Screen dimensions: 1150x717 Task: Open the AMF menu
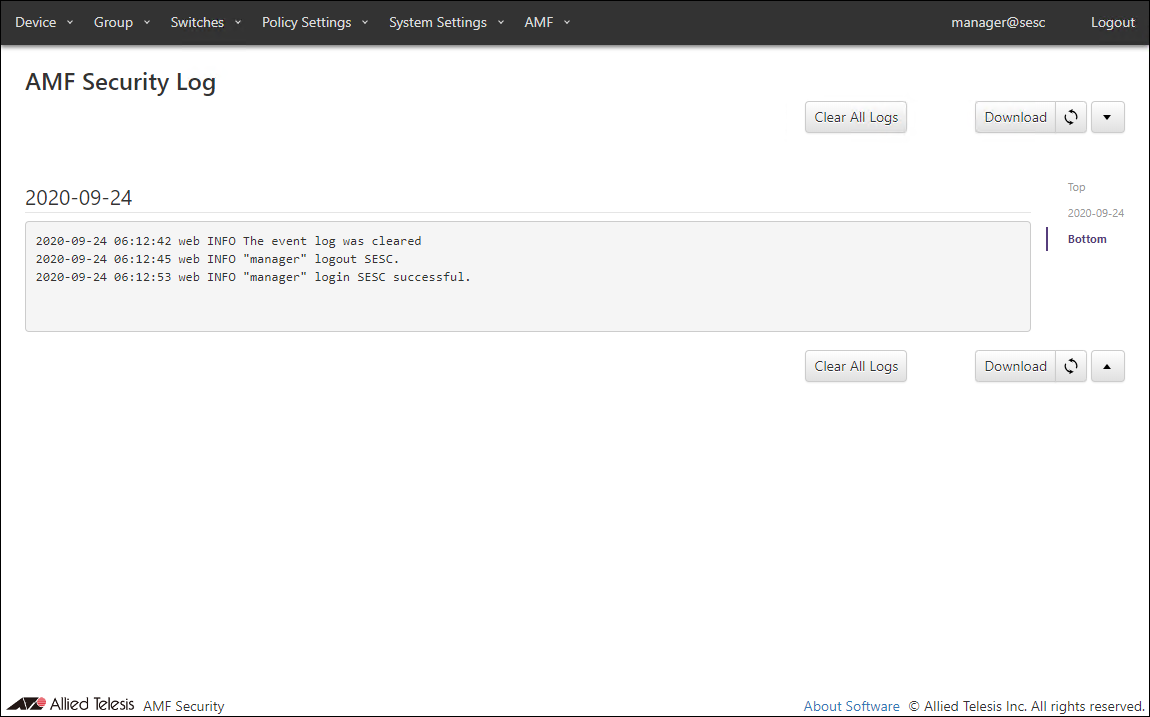(547, 22)
